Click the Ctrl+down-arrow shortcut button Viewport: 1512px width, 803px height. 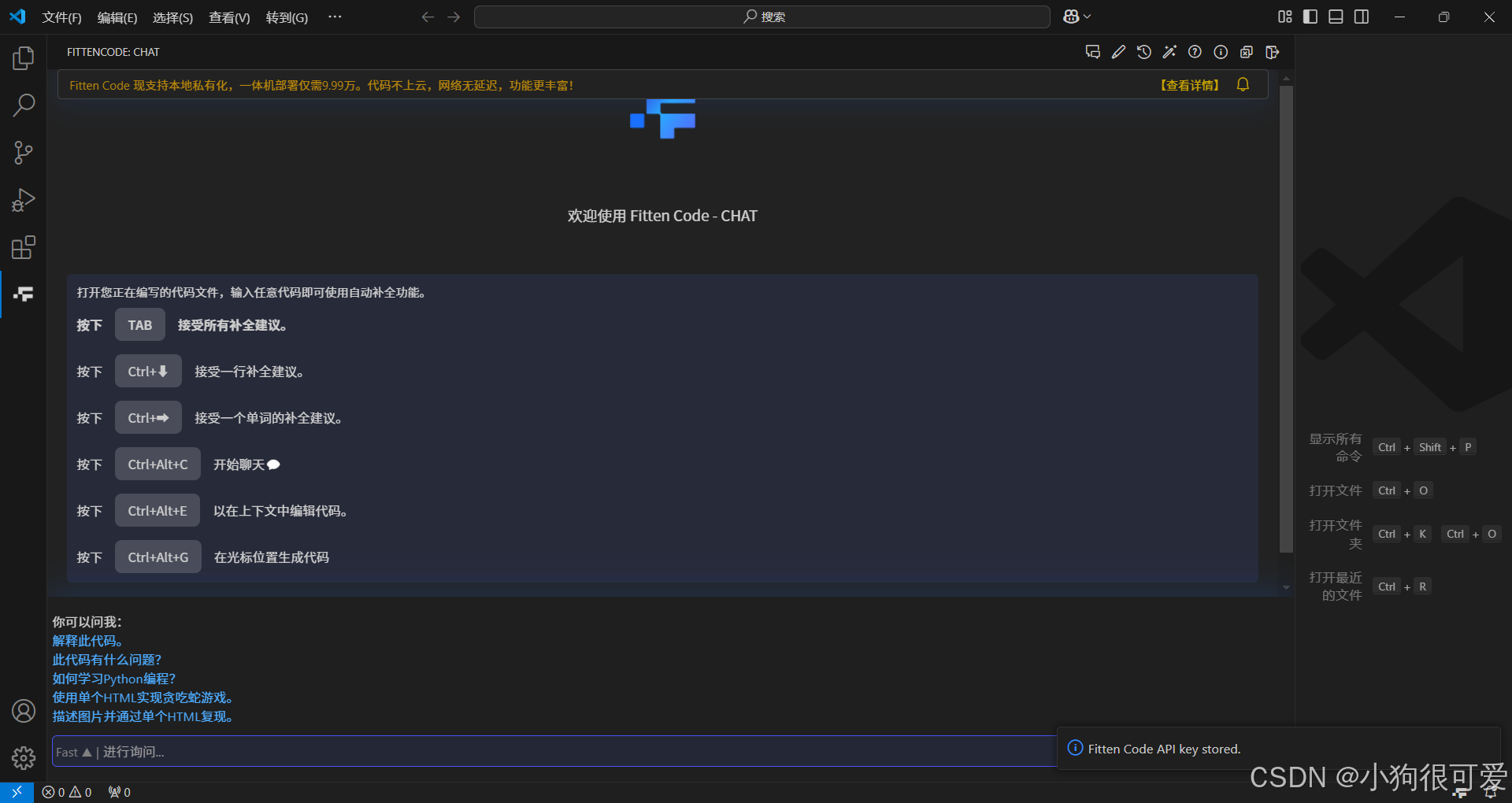[148, 372]
